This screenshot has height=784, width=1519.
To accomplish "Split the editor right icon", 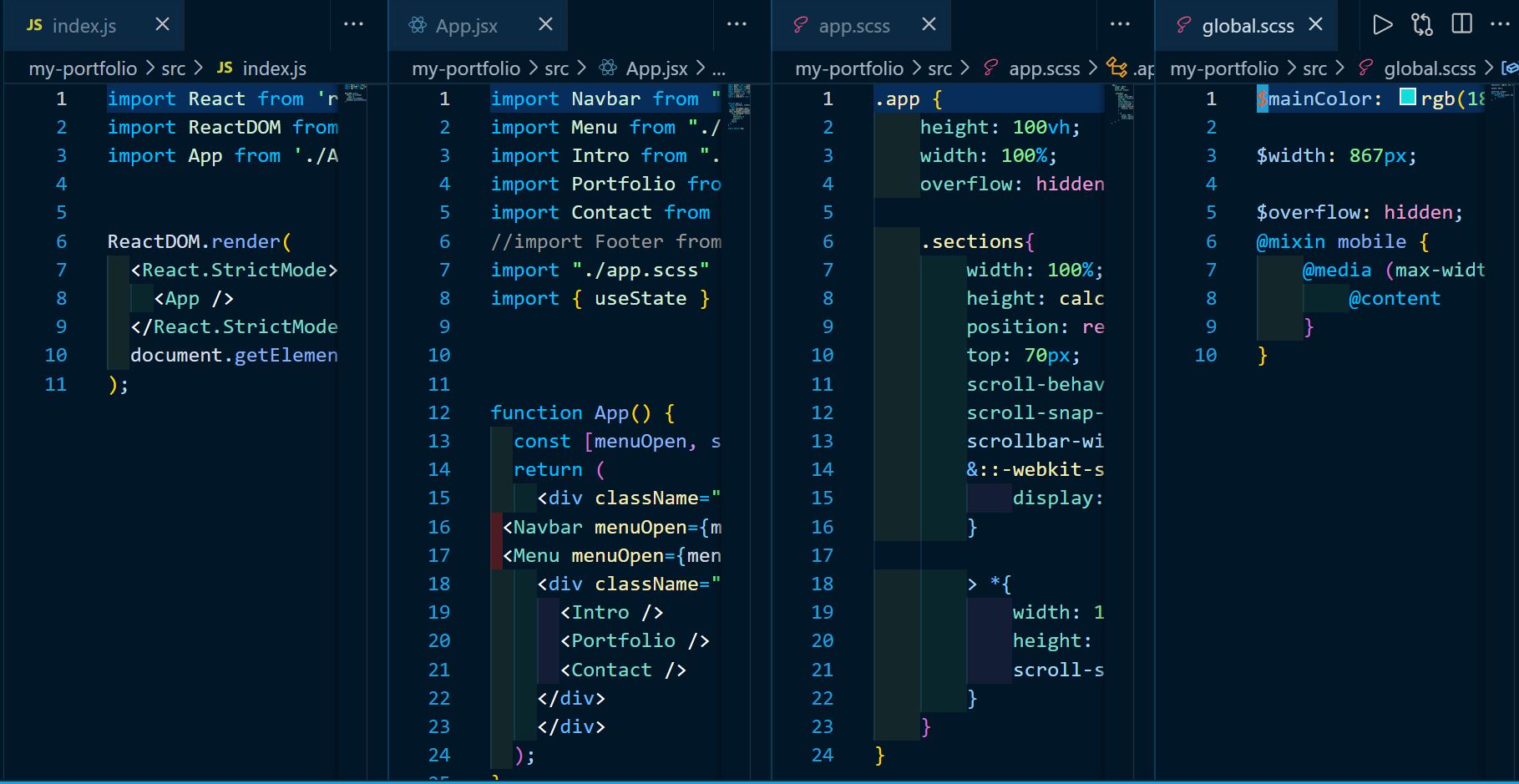I will click(x=1462, y=23).
